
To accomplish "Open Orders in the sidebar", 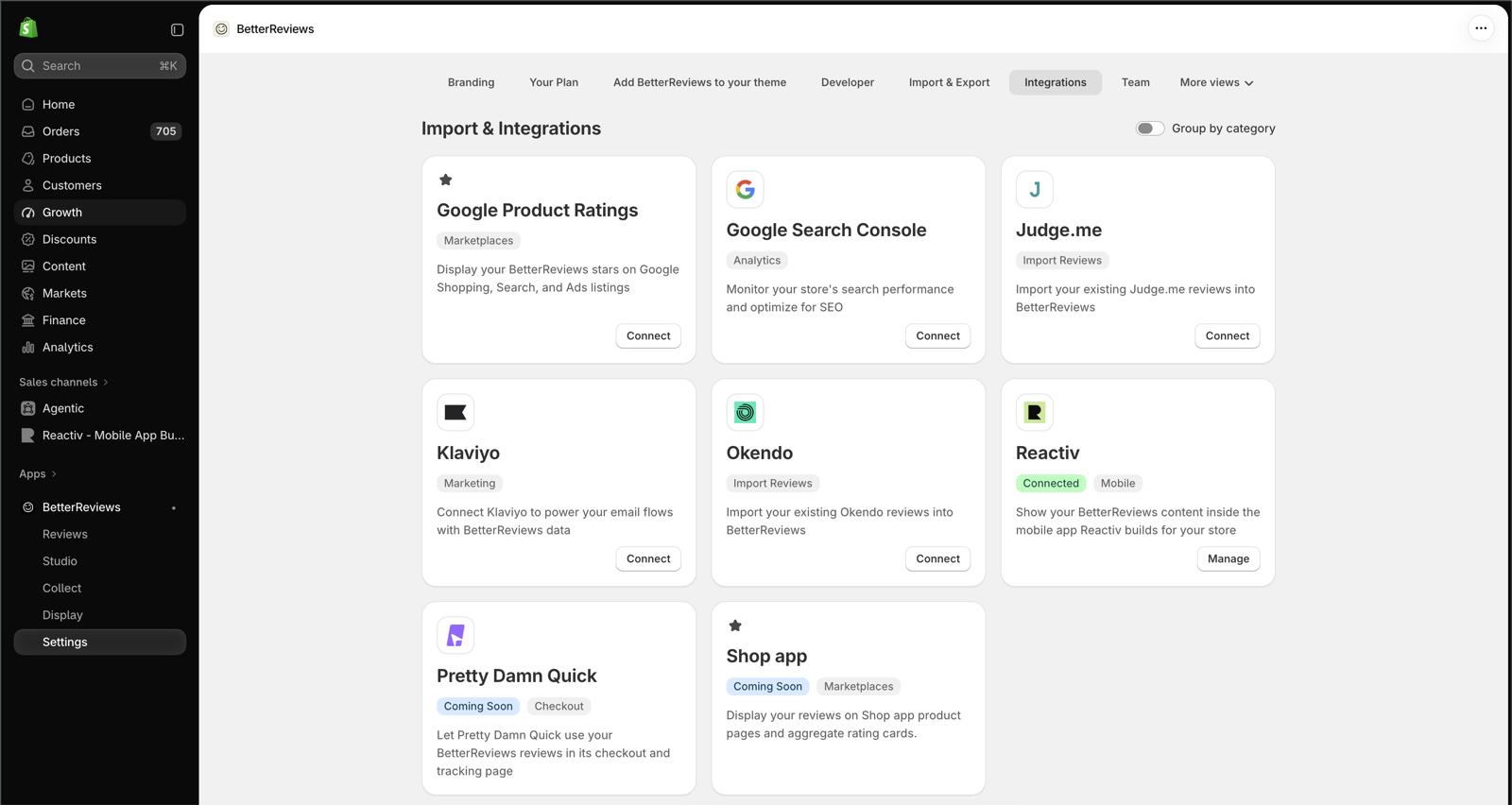I will (100, 131).
